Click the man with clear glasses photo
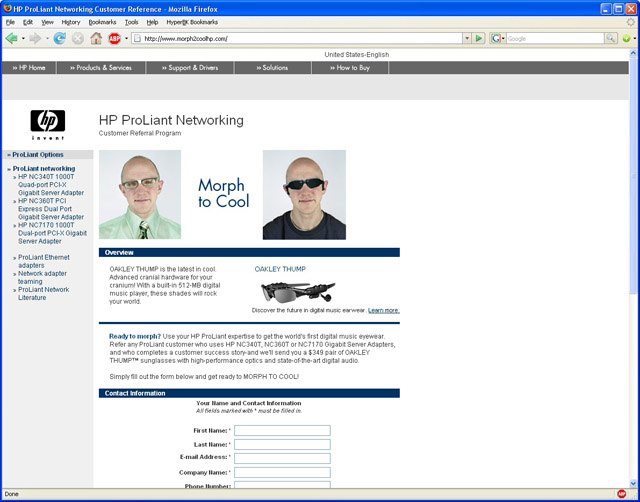Viewport: 640px width, 502px height. point(140,194)
